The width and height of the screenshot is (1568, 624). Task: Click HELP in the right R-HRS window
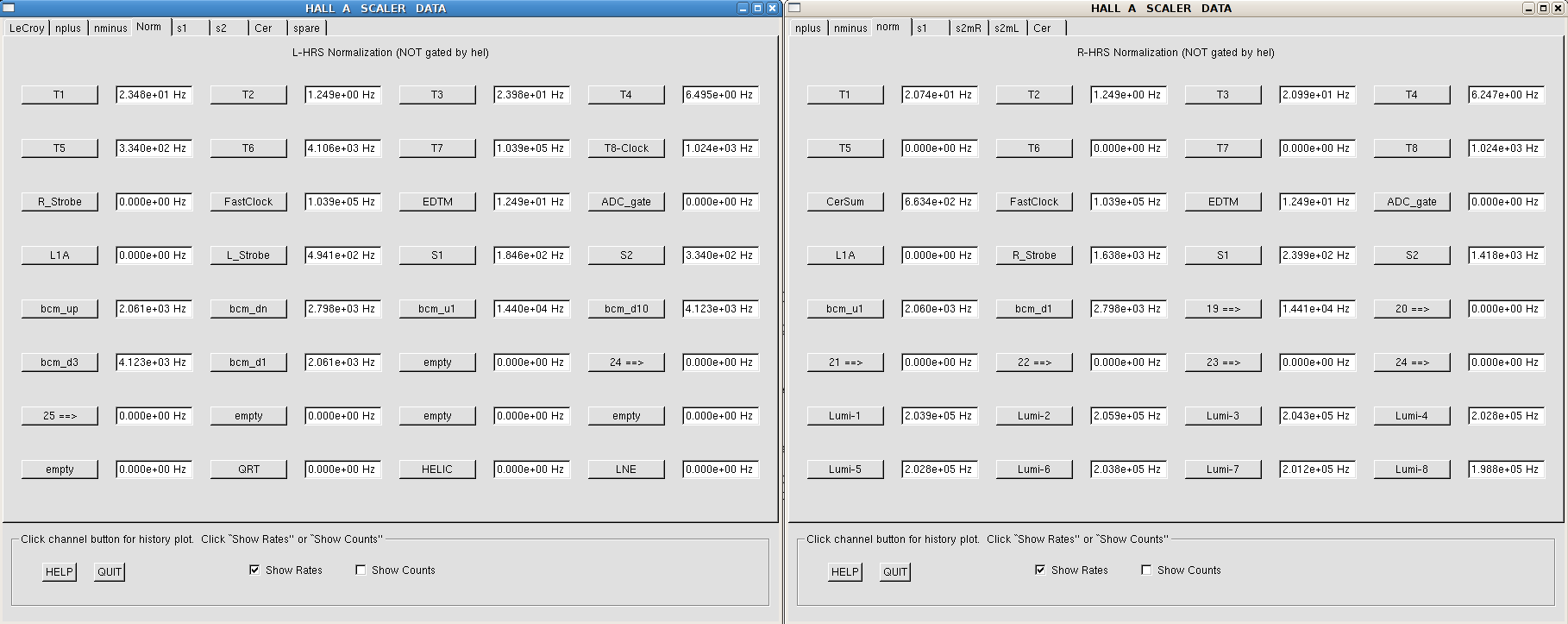(x=845, y=571)
